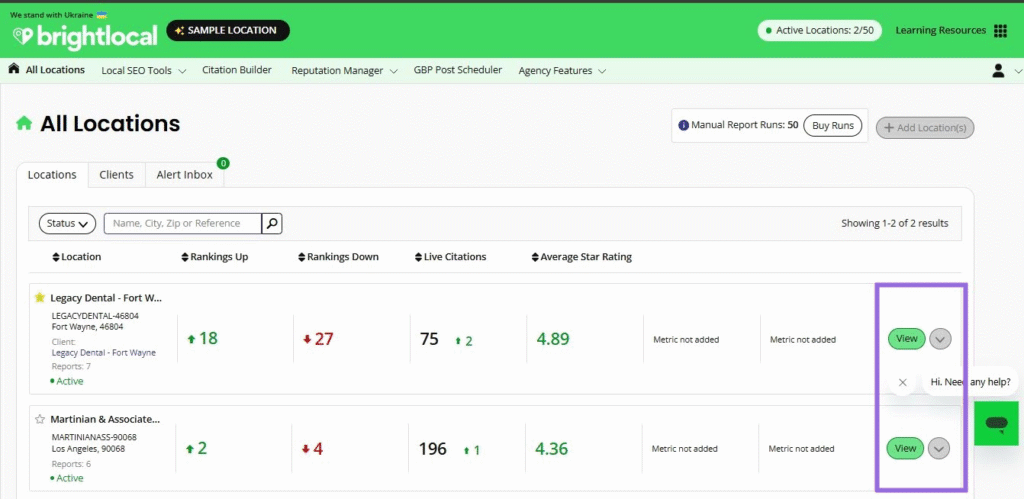The width and height of the screenshot is (1024, 499).
Task: Open the user account icon
Action: click(x=998, y=71)
